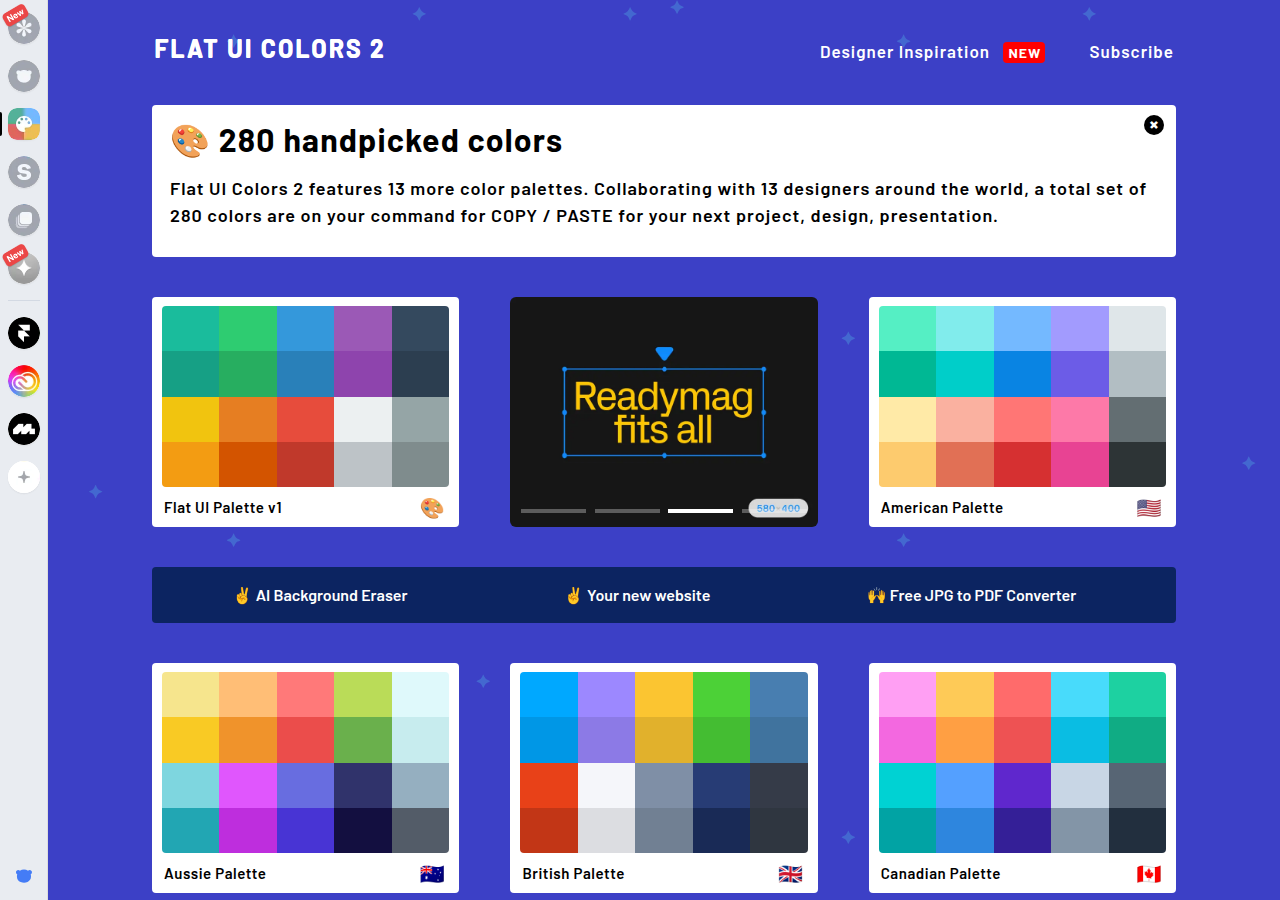Open the black M logo icon in sidebar
Viewport: 1280px width, 900px height.
point(24,429)
